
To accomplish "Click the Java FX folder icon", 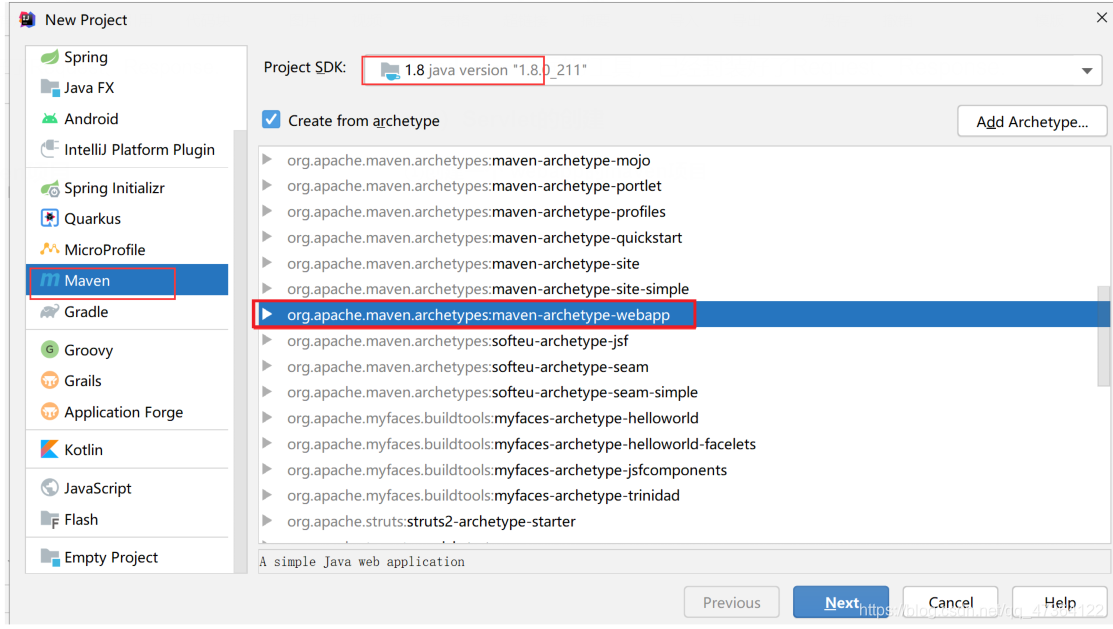I will click(x=50, y=88).
